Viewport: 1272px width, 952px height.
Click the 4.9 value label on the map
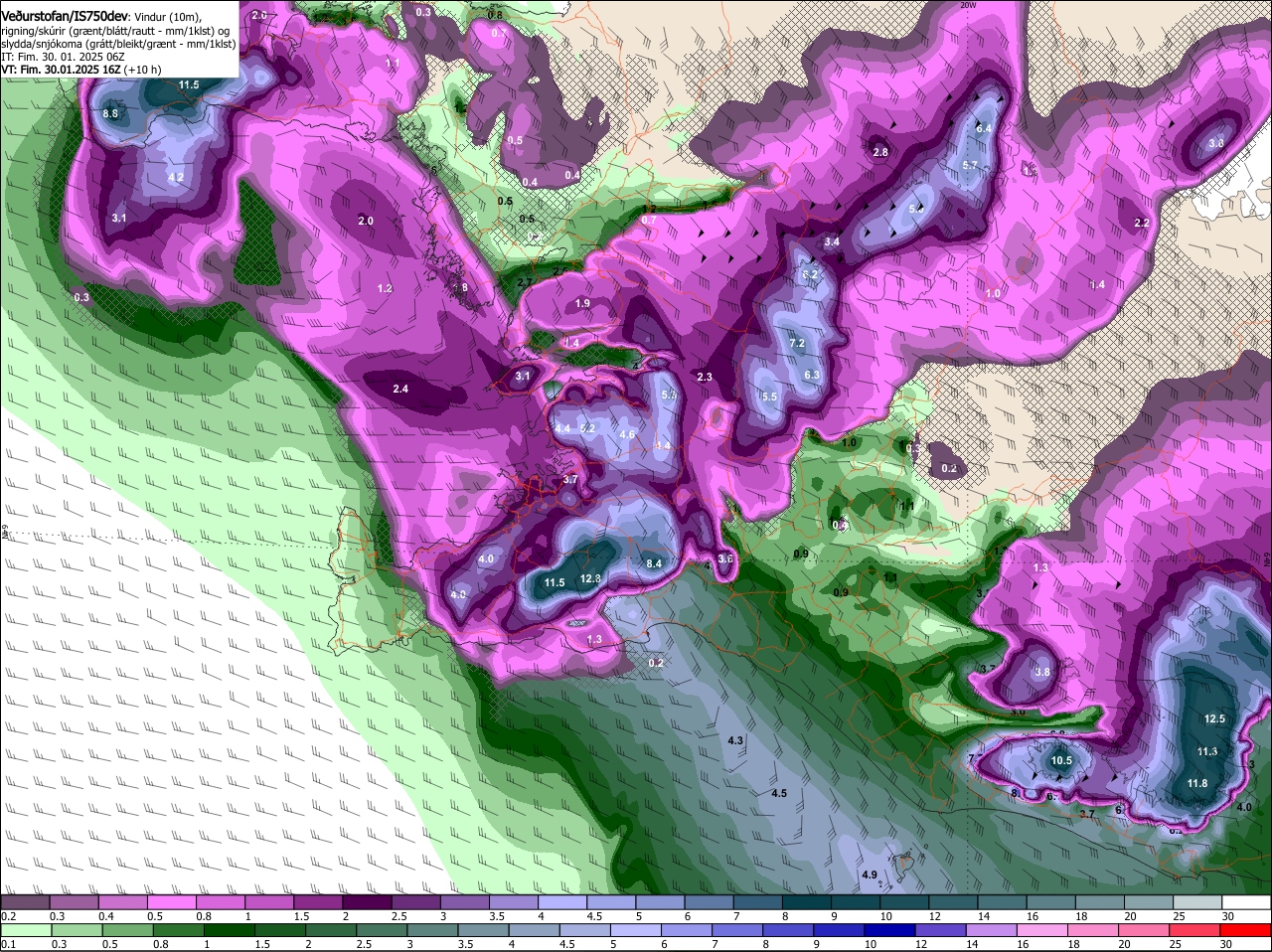tap(870, 874)
